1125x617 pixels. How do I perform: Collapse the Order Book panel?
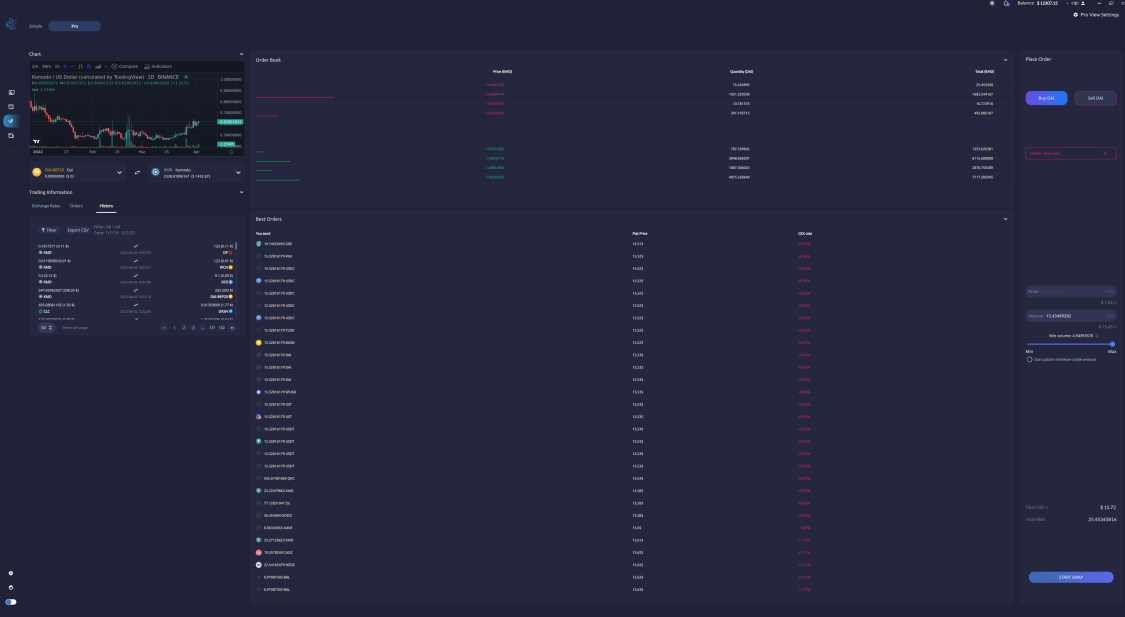[1007, 59]
